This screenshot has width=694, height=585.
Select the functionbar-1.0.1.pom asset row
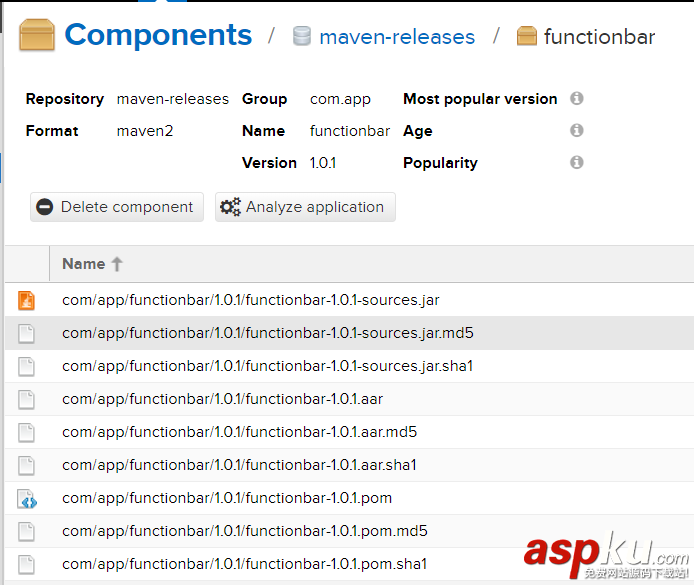pyautogui.click(x=350, y=498)
